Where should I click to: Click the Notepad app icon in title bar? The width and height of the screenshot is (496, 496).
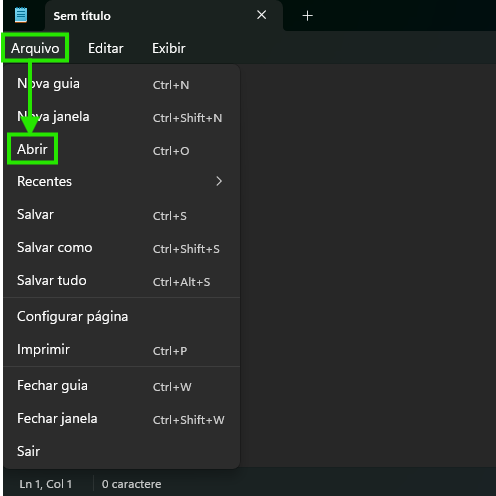click(21, 15)
